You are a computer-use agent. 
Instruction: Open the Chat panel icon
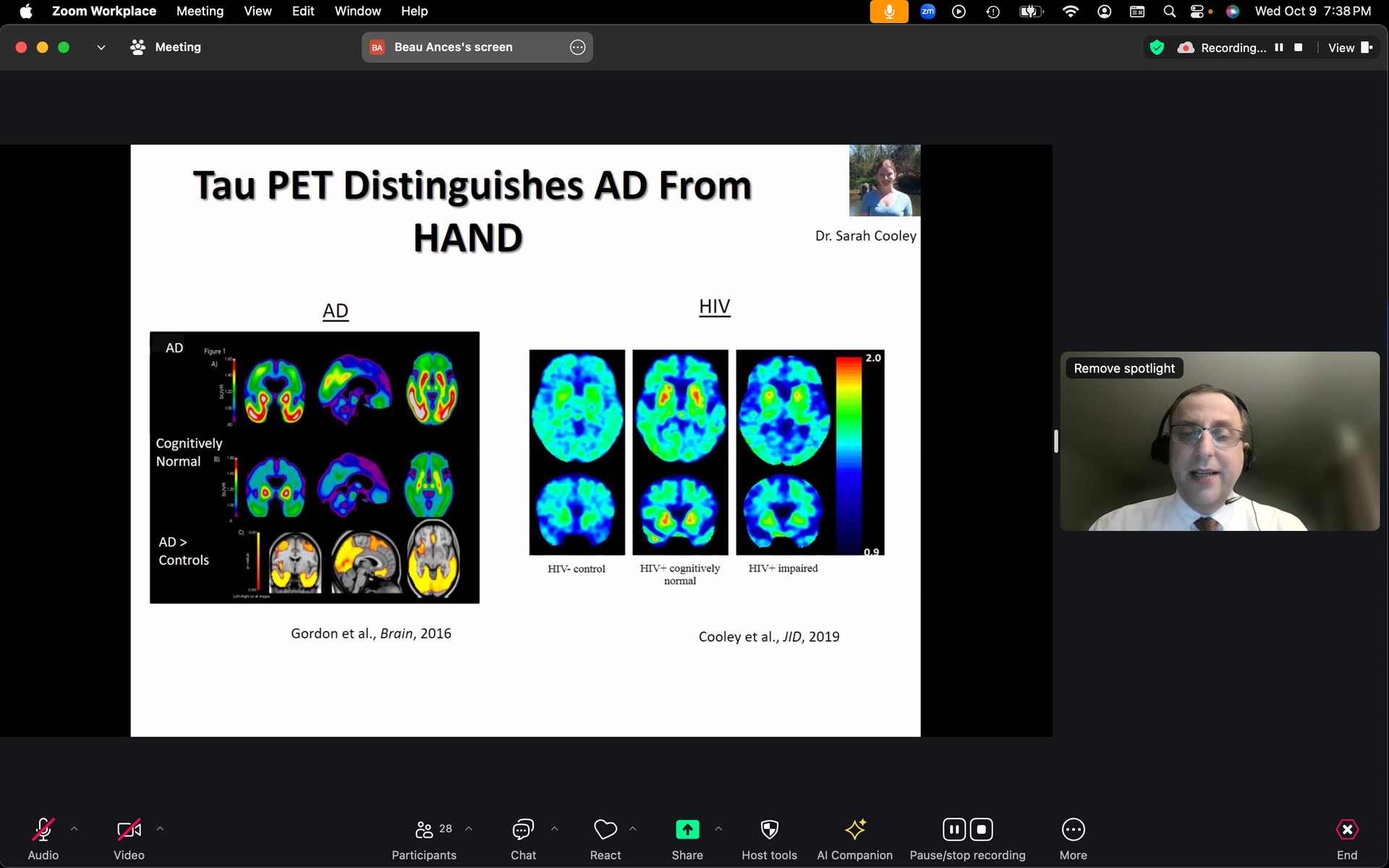click(523, 830)
